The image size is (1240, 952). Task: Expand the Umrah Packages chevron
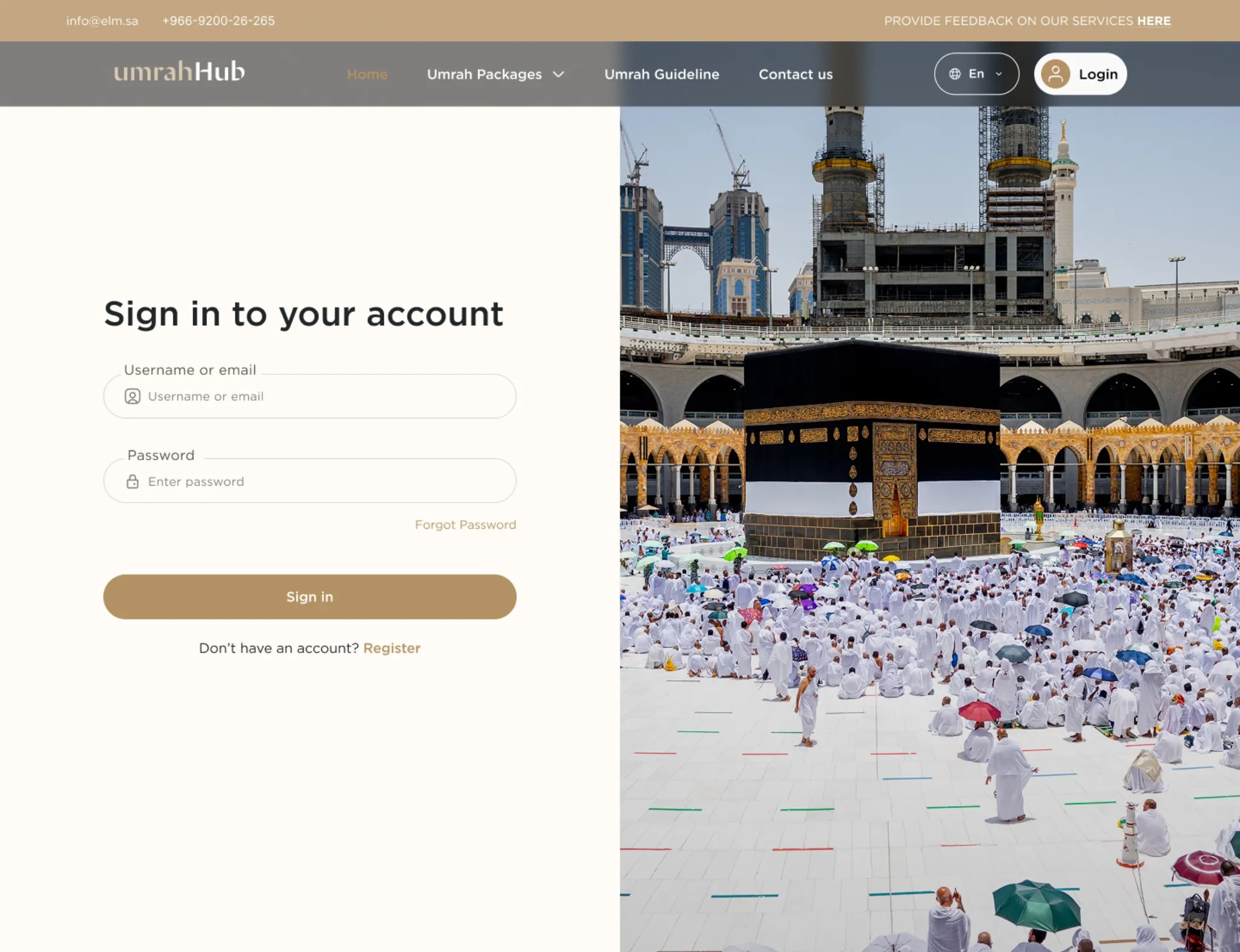point(558,74)
